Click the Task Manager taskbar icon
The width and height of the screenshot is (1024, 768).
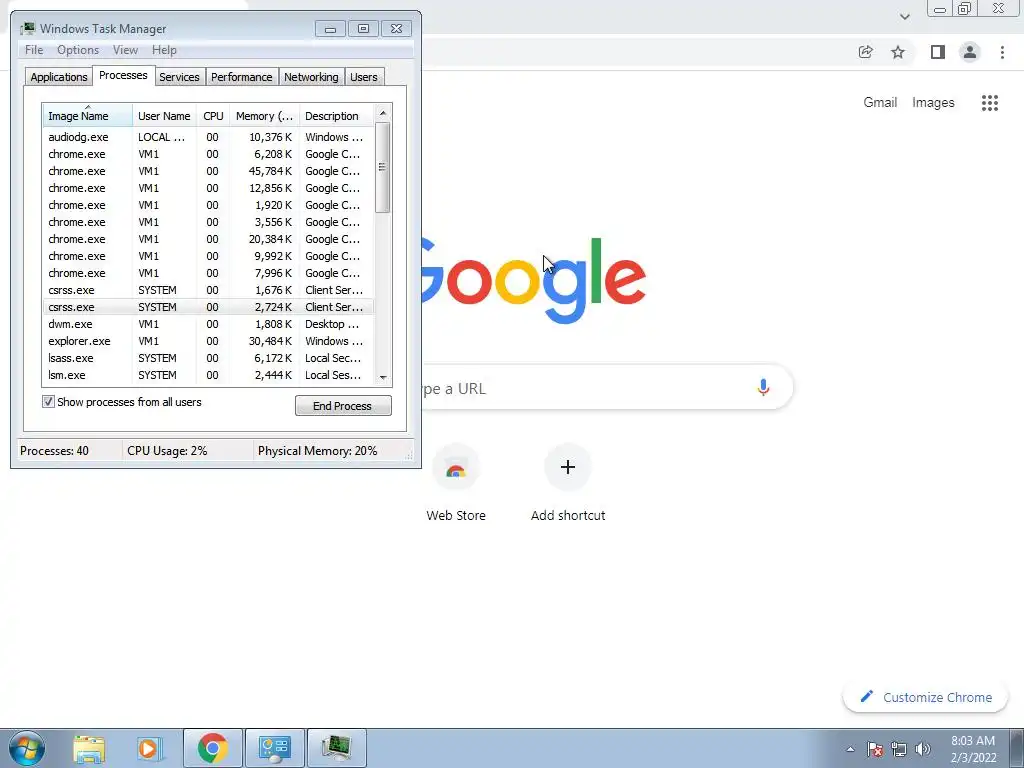(x=336, y=748)
